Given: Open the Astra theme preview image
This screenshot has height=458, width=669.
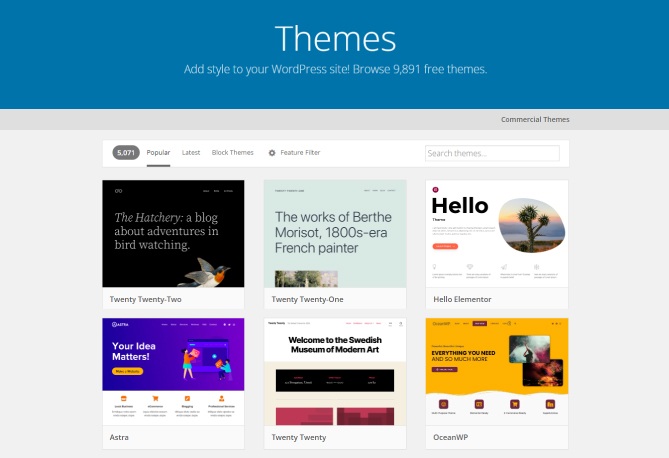Looking at the screenshot, I should 173,371.
